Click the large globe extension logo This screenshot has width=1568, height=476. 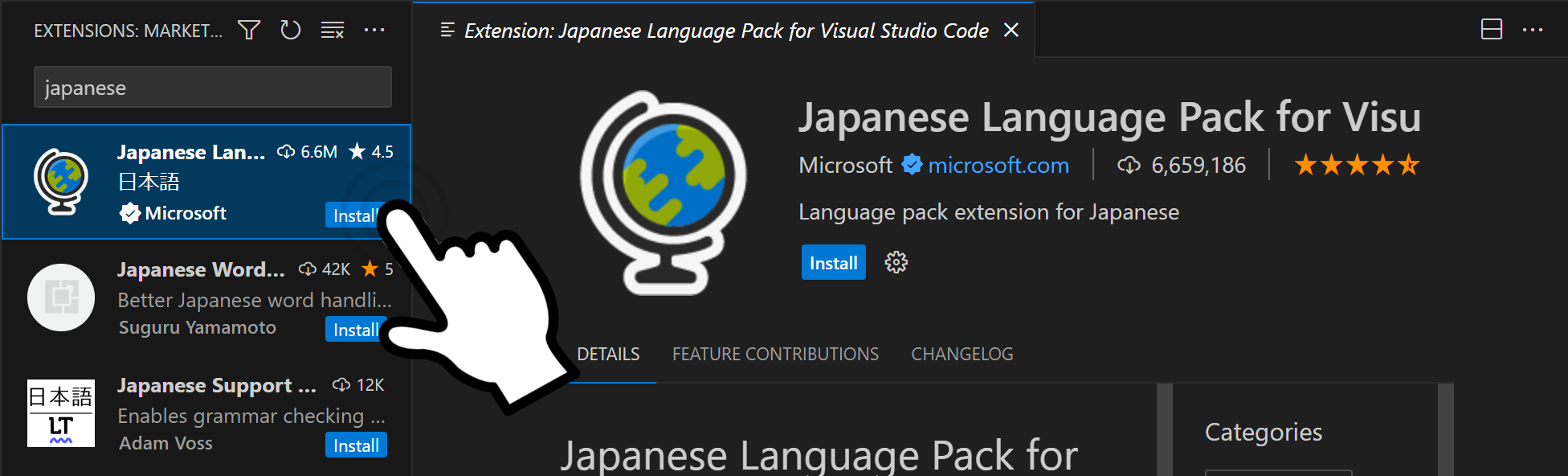tap(664, 193)
